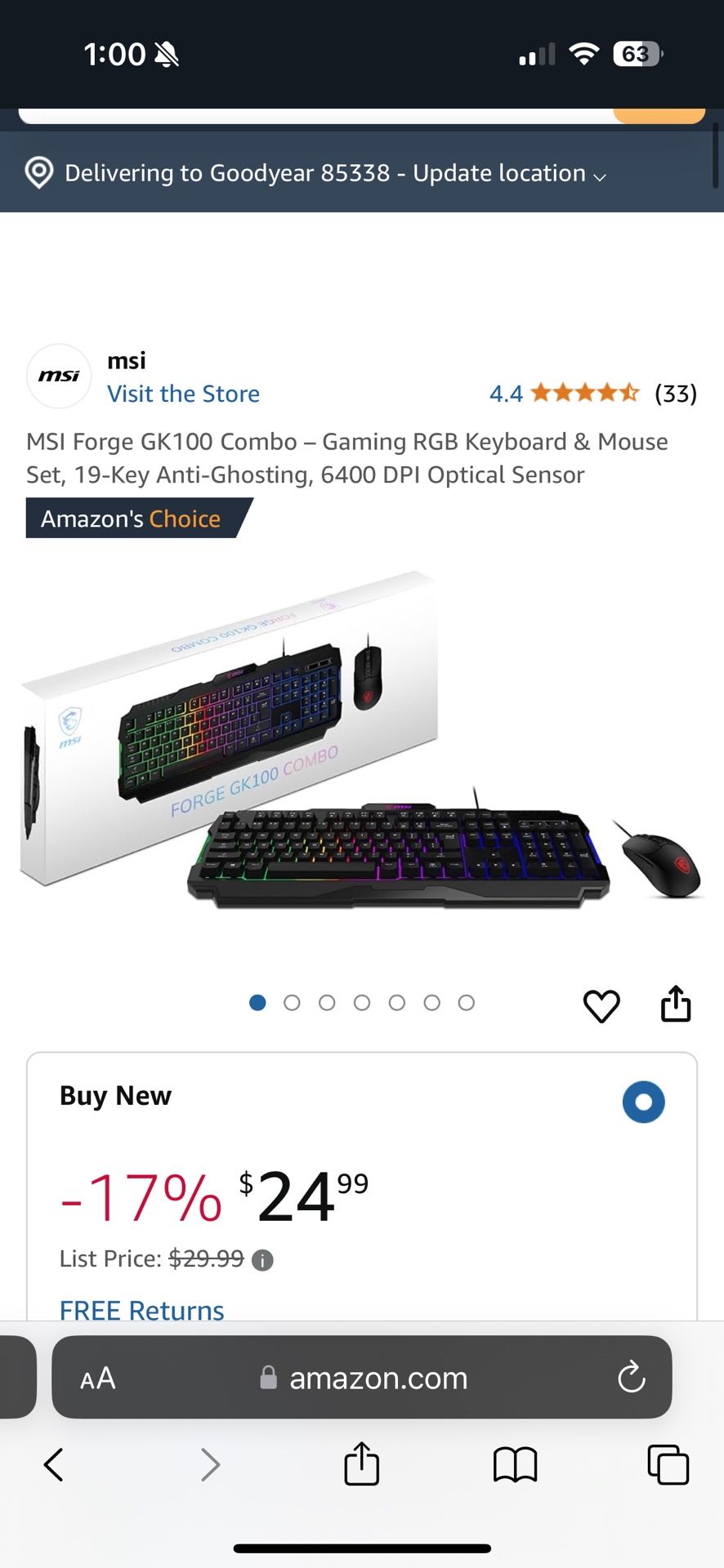Tap the amazon.com address bar
724x1568 pixels.
point(362,1378)
